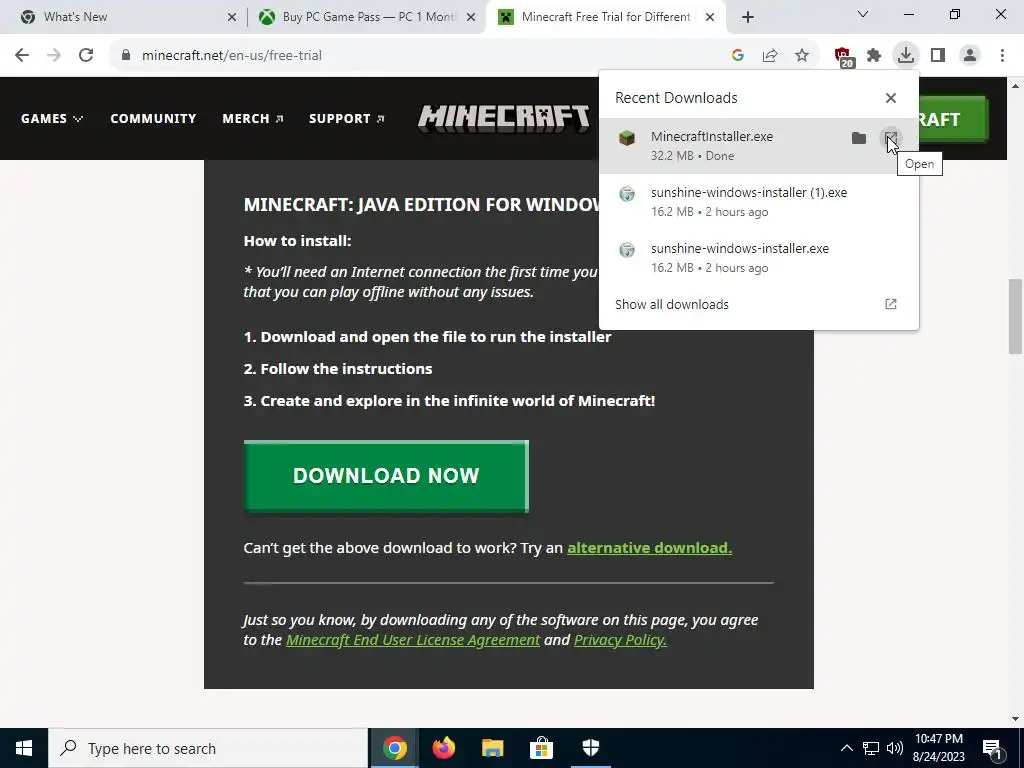Screen dimensions: 1024x768
Task: Open the tab search chevron
Action: [863, 14]
